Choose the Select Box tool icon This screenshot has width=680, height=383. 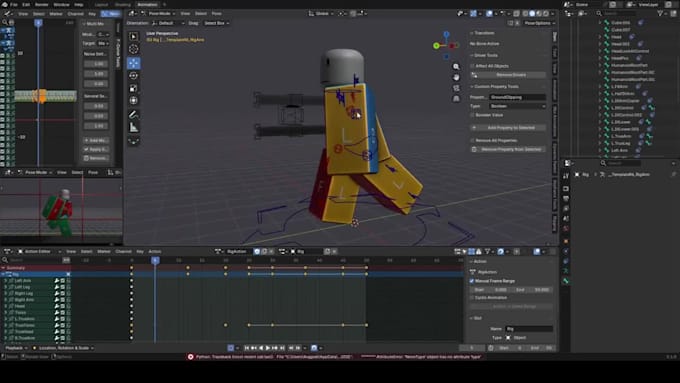134,37
